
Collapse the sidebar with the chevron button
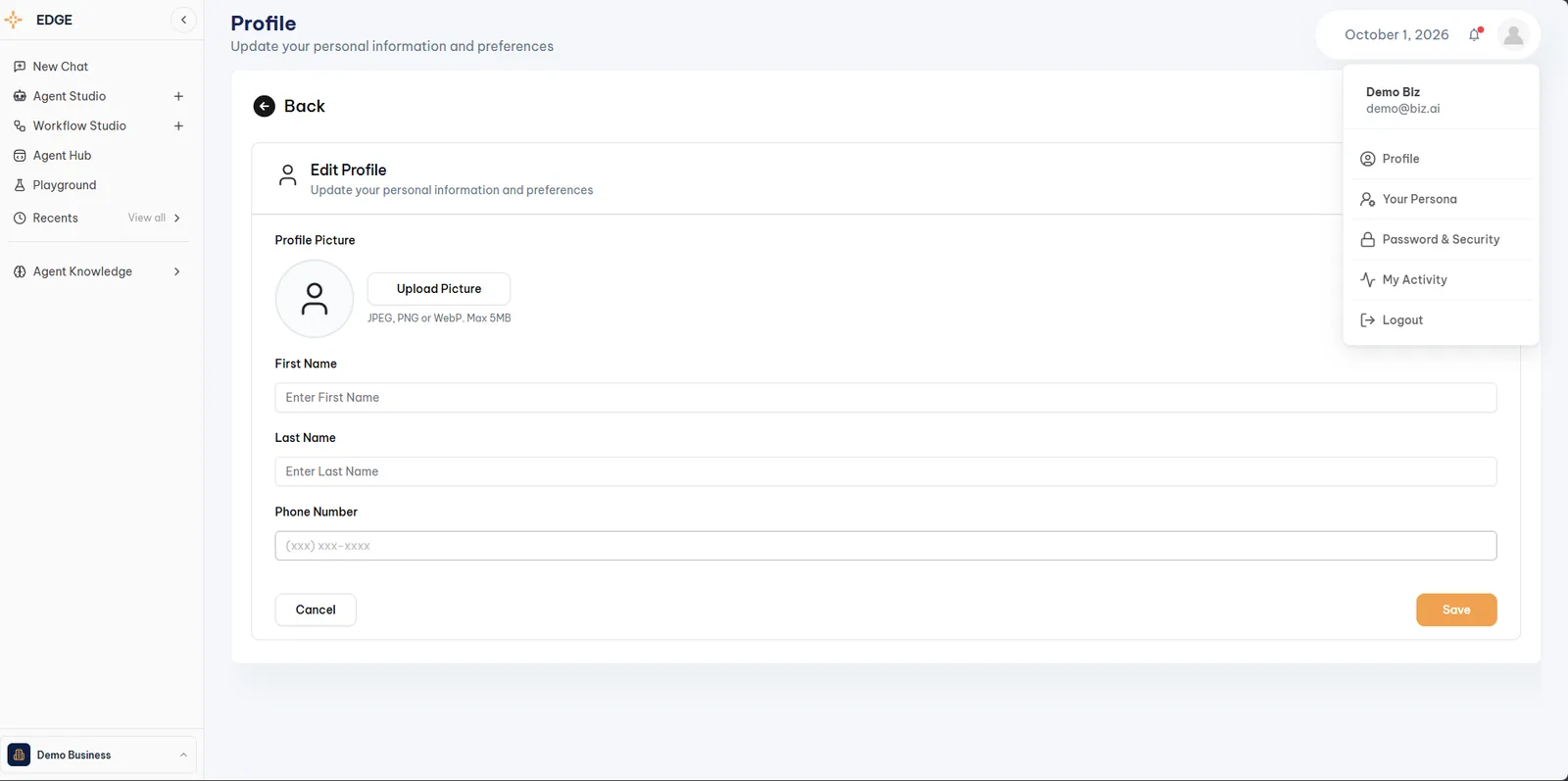coord(183,20)
